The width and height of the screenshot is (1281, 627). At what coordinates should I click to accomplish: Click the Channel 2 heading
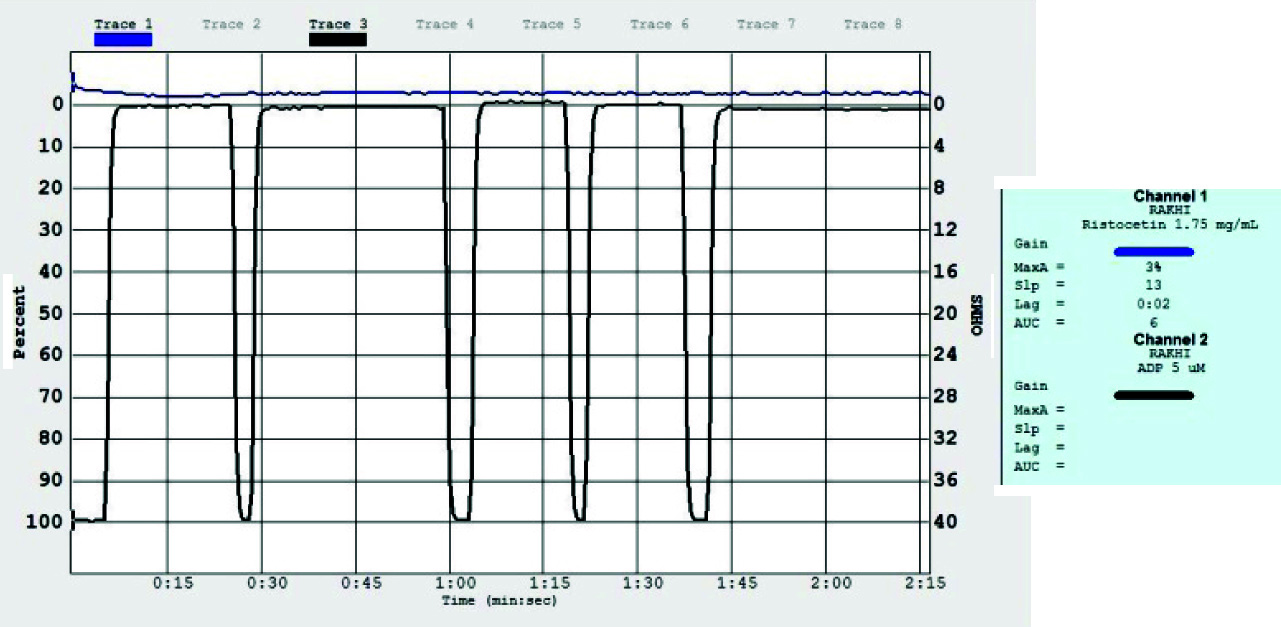pyautogui.click(x=1169, y=340)
